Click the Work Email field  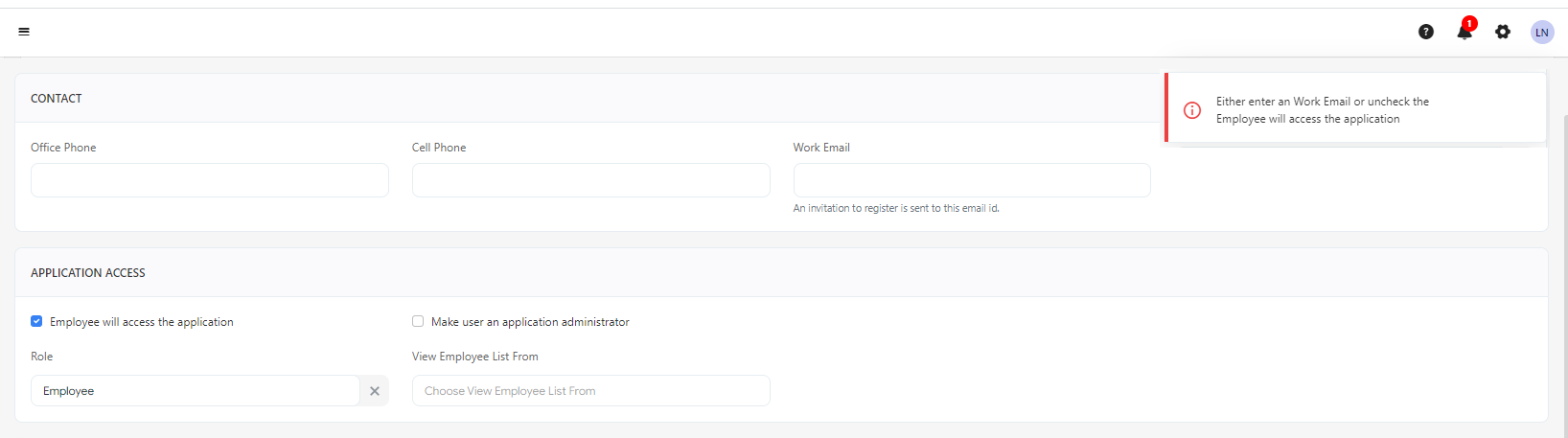click(972, 180)
